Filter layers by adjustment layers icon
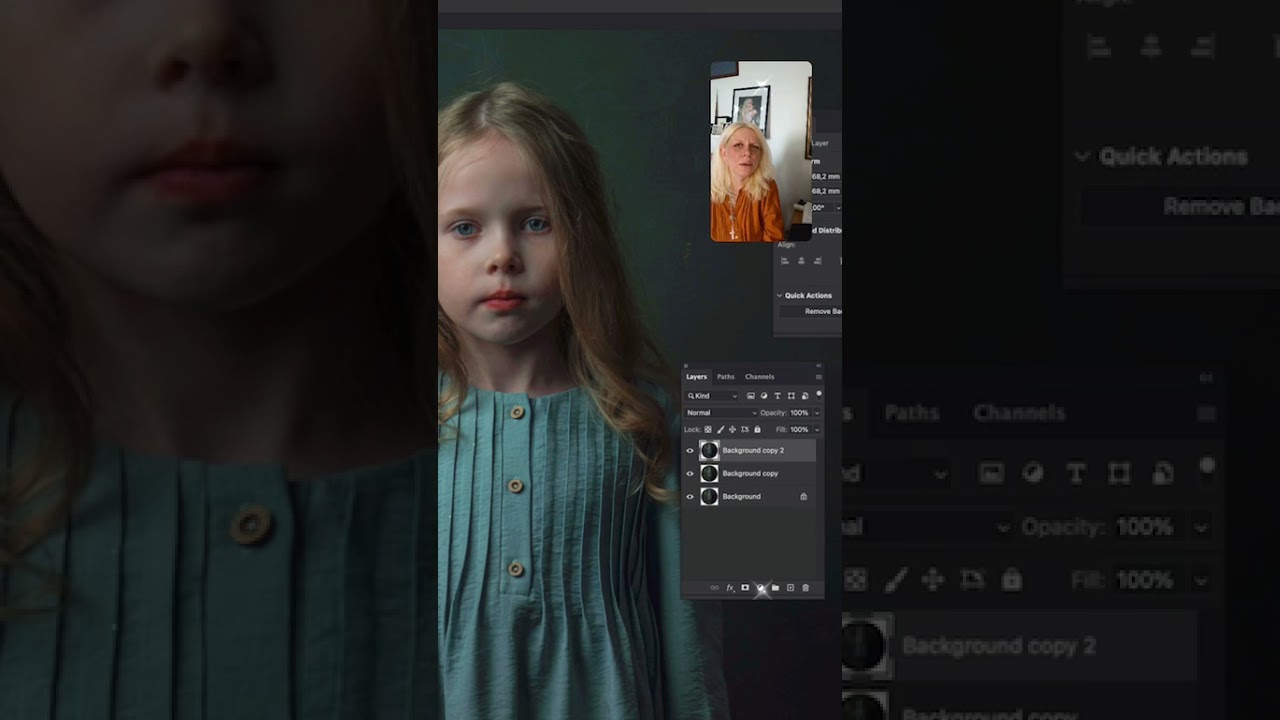The width and height of the screenshot is (1280, 720). [764, 396]
